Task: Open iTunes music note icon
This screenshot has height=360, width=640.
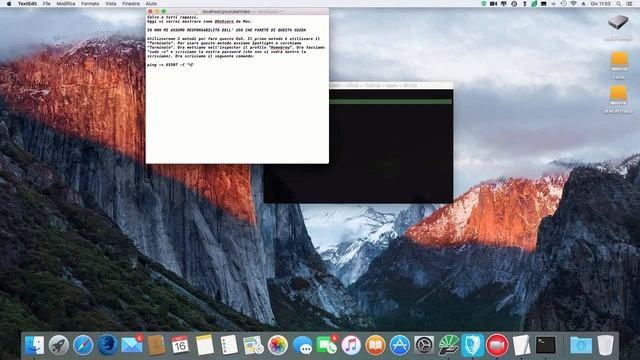Action: pyautogui.click(x=351, y=345)
